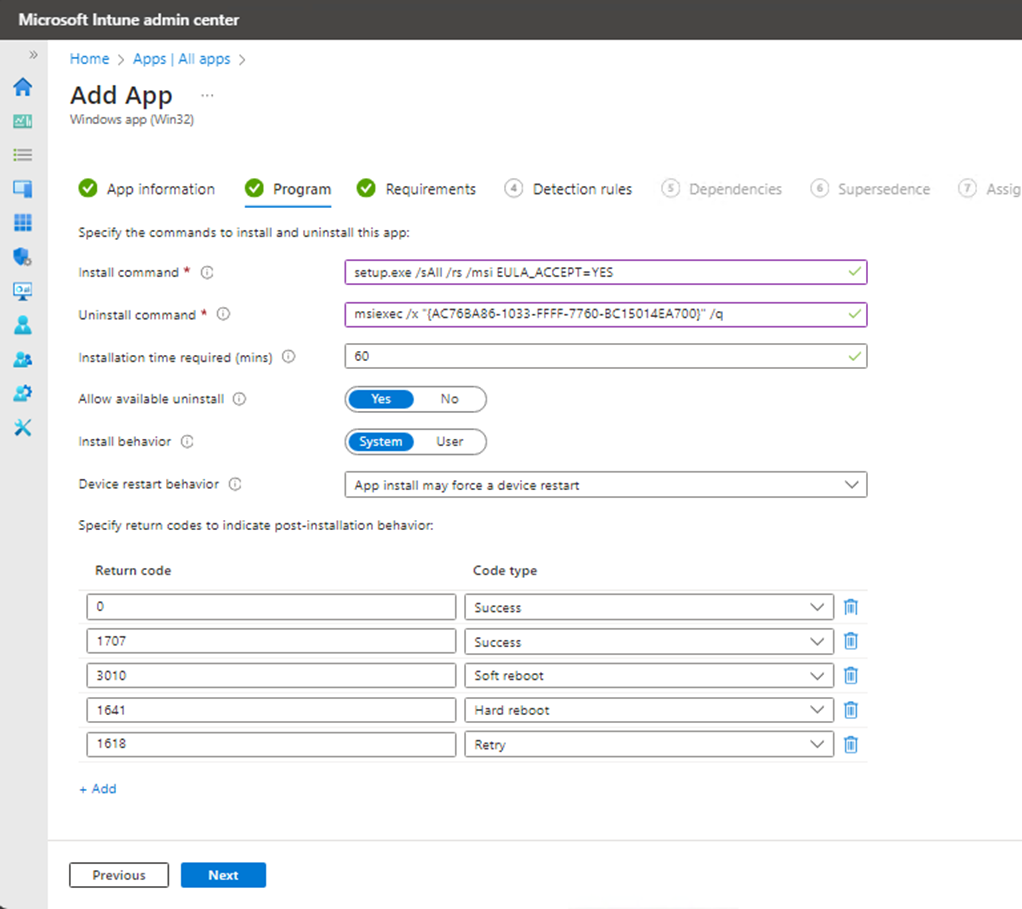Edit the Uninstall command field

[x=606, y=314]
